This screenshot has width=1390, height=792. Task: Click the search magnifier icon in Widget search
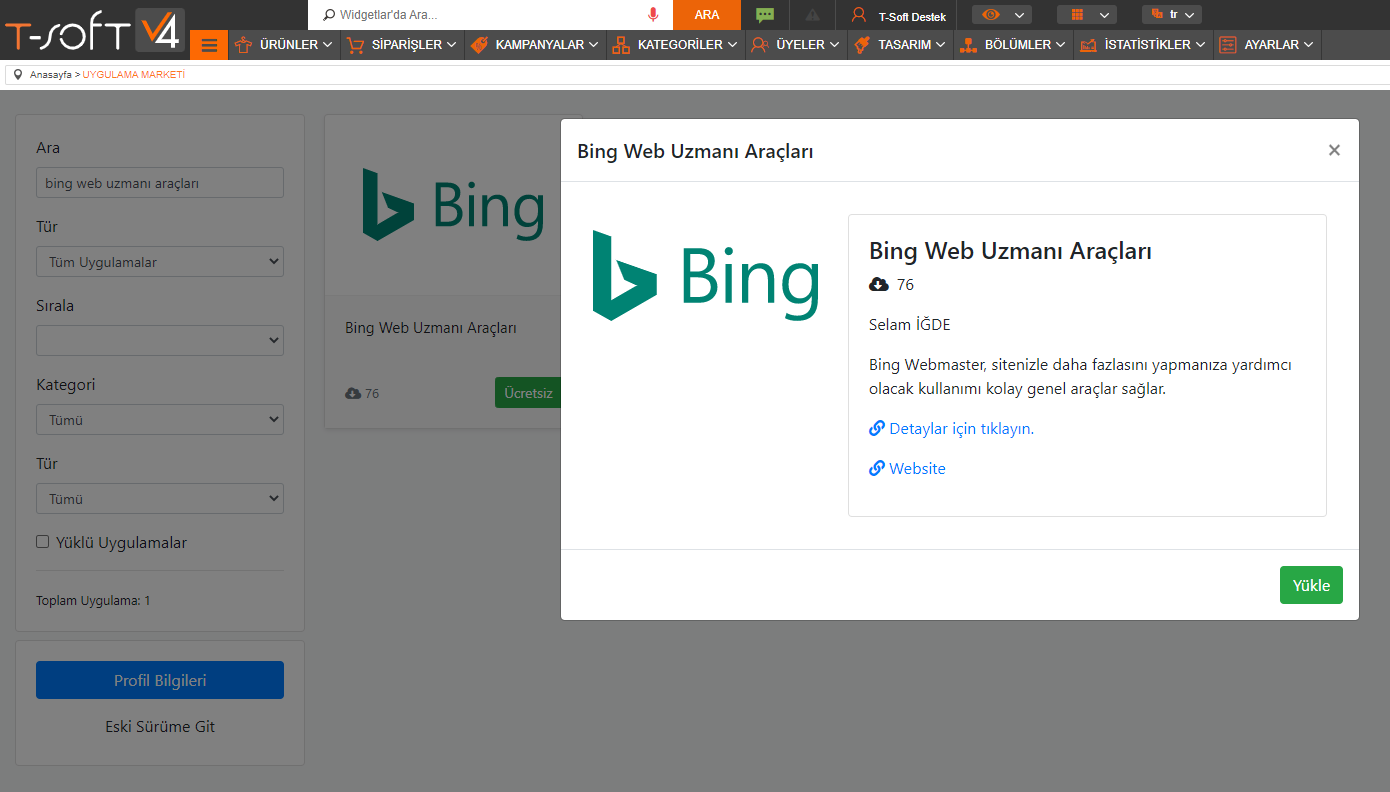329,15
